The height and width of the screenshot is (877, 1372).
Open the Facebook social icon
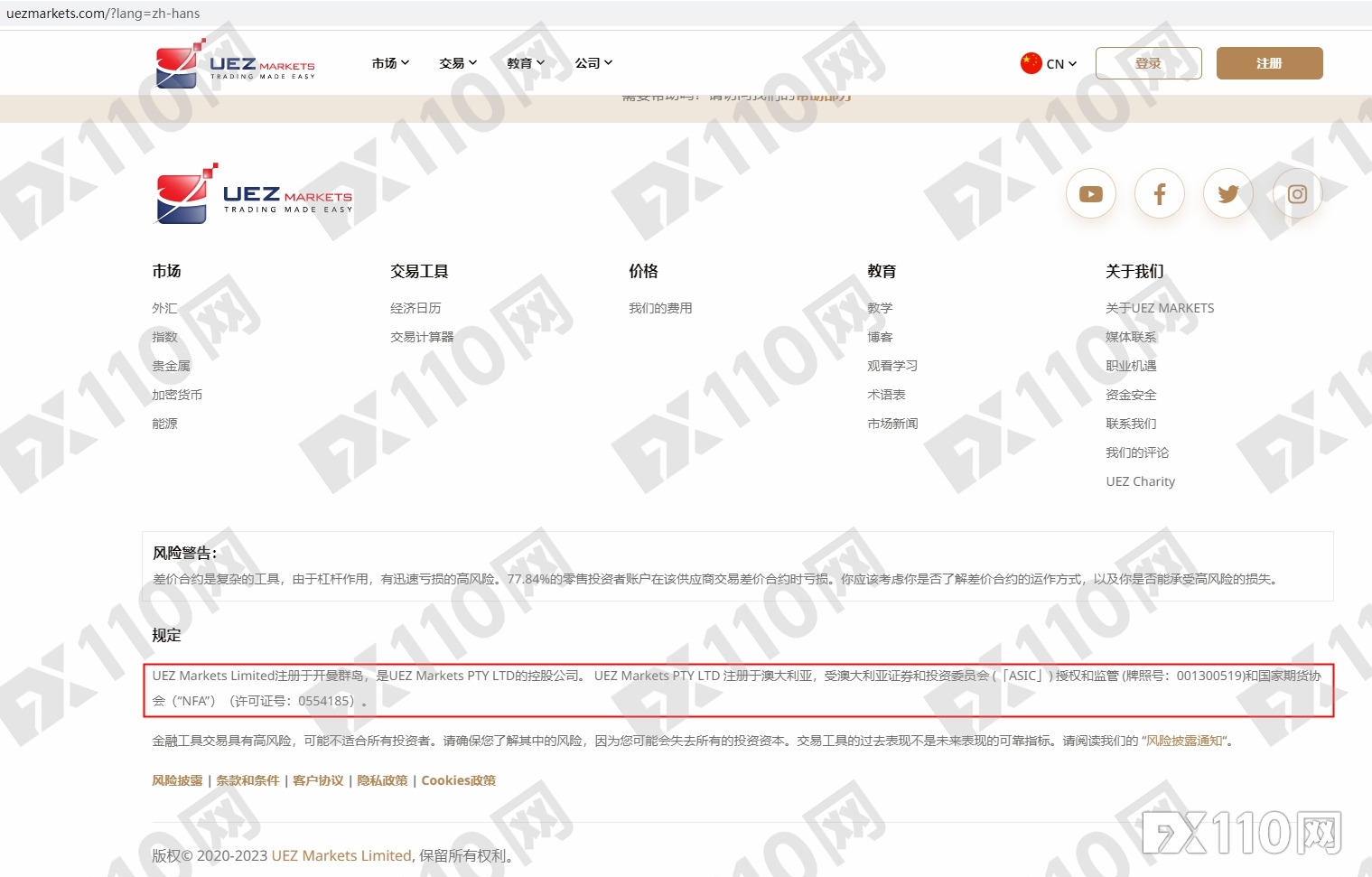1160,194
